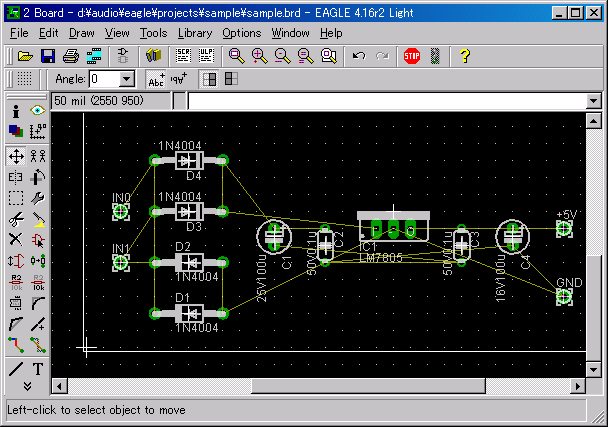
Task: Click the redraw magnifier icon
Action: pos(306,56)
